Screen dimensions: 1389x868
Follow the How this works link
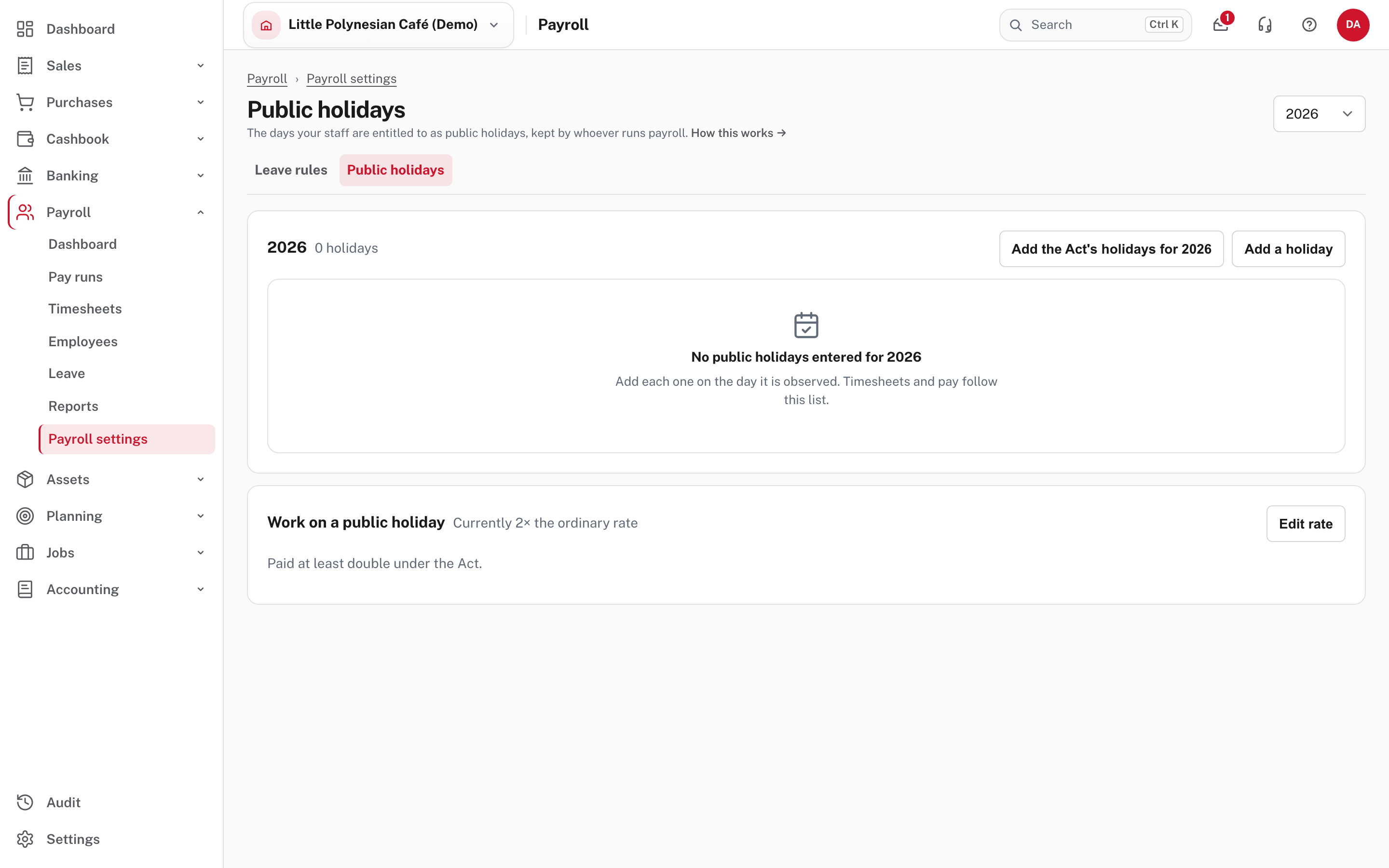coord(739,133)
